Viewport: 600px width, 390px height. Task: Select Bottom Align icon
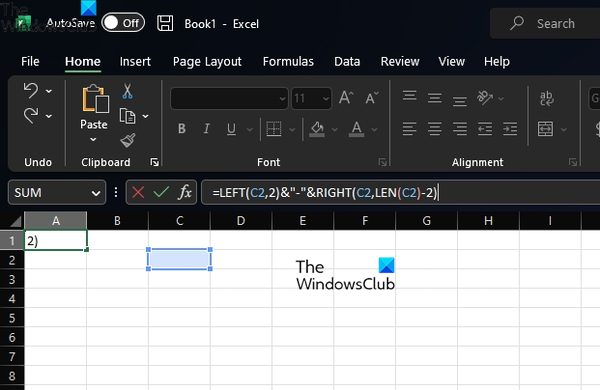pyautogui.click(x=460, y=101)
